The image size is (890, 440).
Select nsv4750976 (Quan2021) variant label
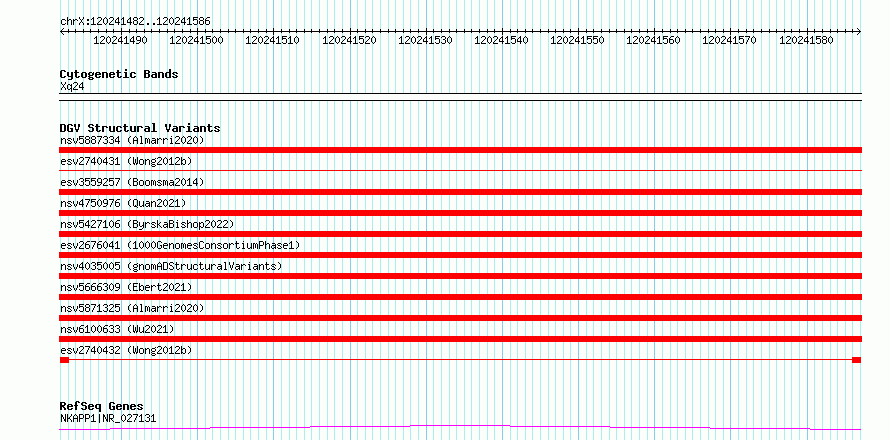point(123,203)
